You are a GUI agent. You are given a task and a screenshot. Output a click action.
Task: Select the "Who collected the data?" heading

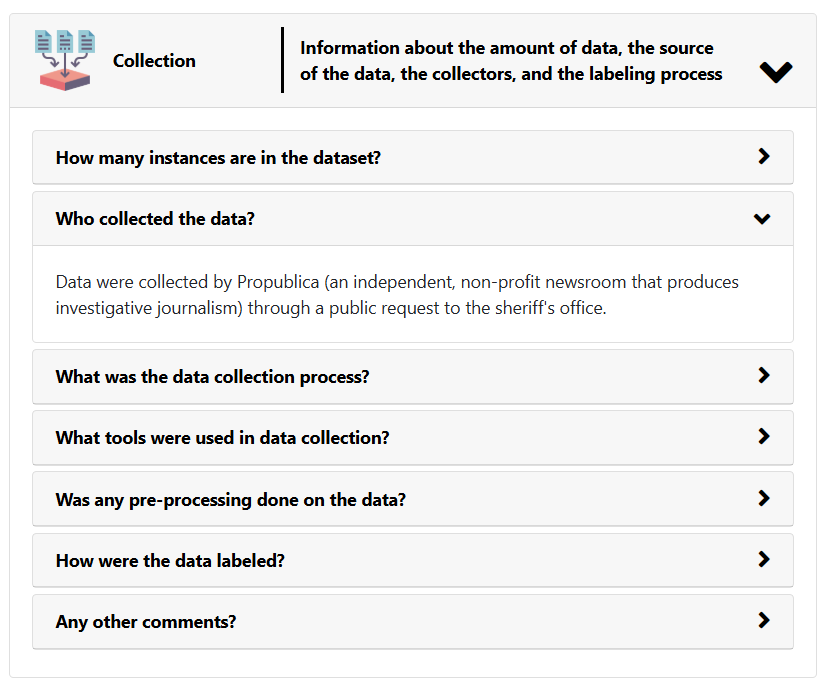coord(155,219)
